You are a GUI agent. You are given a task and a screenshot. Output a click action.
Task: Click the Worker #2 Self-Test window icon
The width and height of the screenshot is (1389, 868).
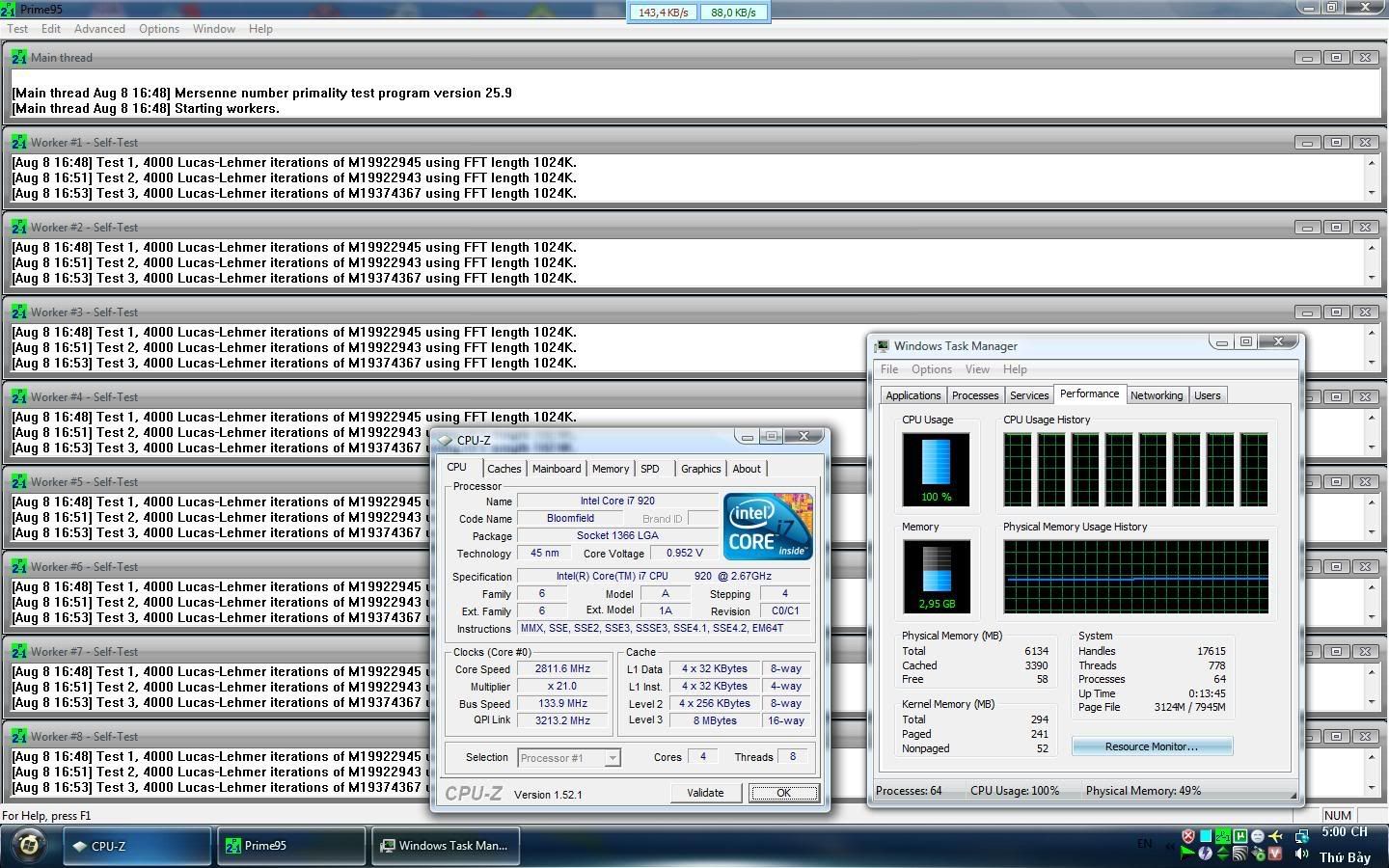pyautogui.click(x=19, y=228)
